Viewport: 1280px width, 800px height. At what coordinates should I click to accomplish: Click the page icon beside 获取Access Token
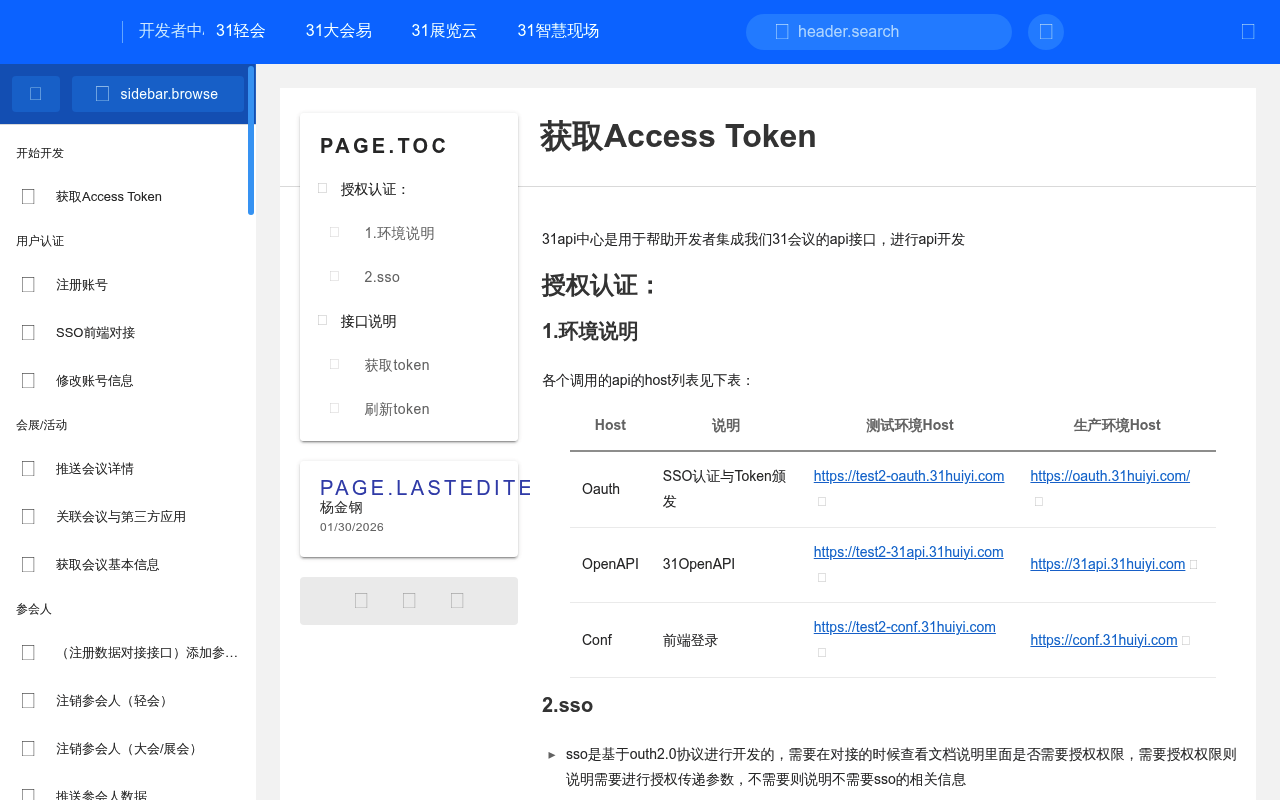[28, 197]
